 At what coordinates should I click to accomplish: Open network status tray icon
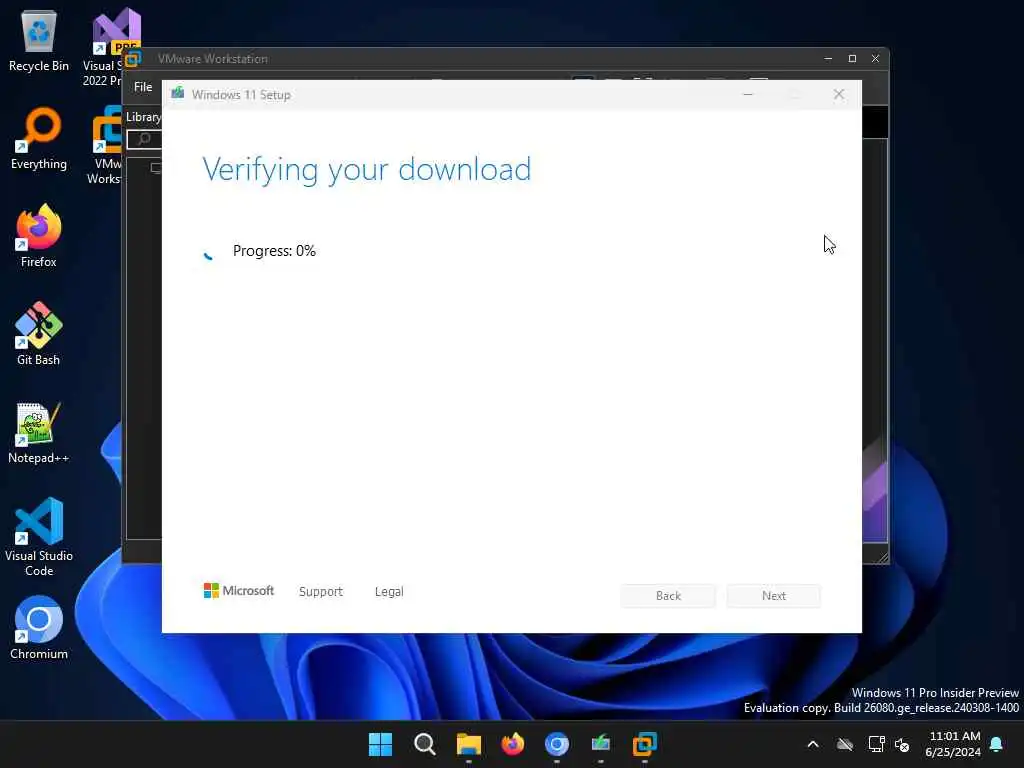tap(876, 744)
